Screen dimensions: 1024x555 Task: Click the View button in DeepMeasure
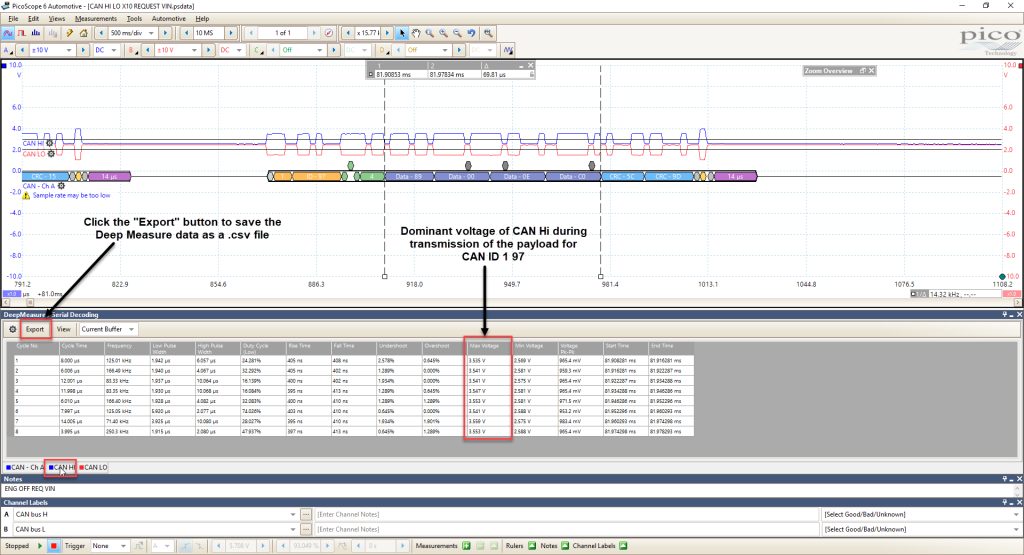click(63, 329)
